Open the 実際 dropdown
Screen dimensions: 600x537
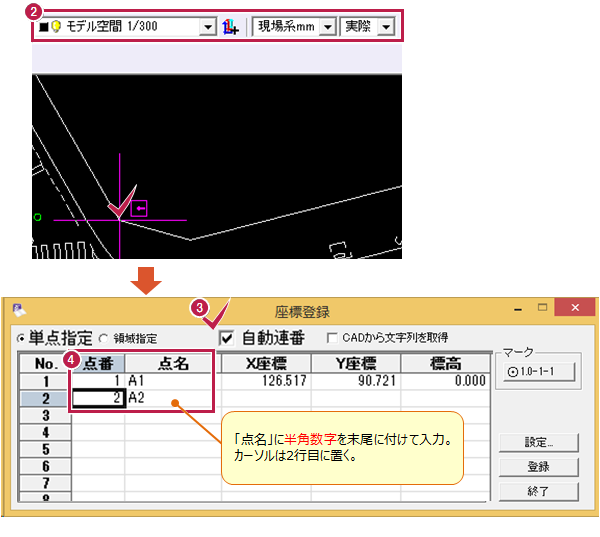[385, 27]
